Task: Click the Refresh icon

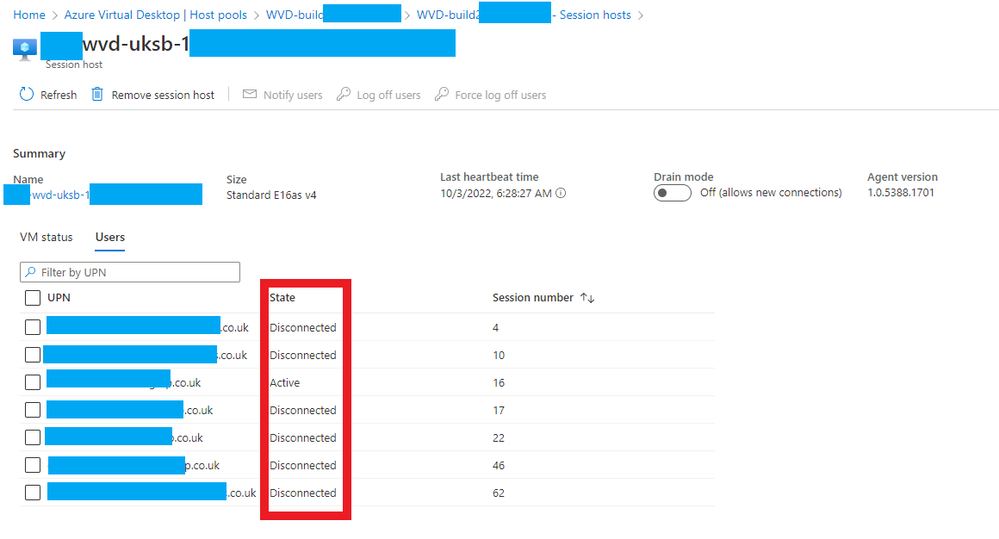Action: 26,94
